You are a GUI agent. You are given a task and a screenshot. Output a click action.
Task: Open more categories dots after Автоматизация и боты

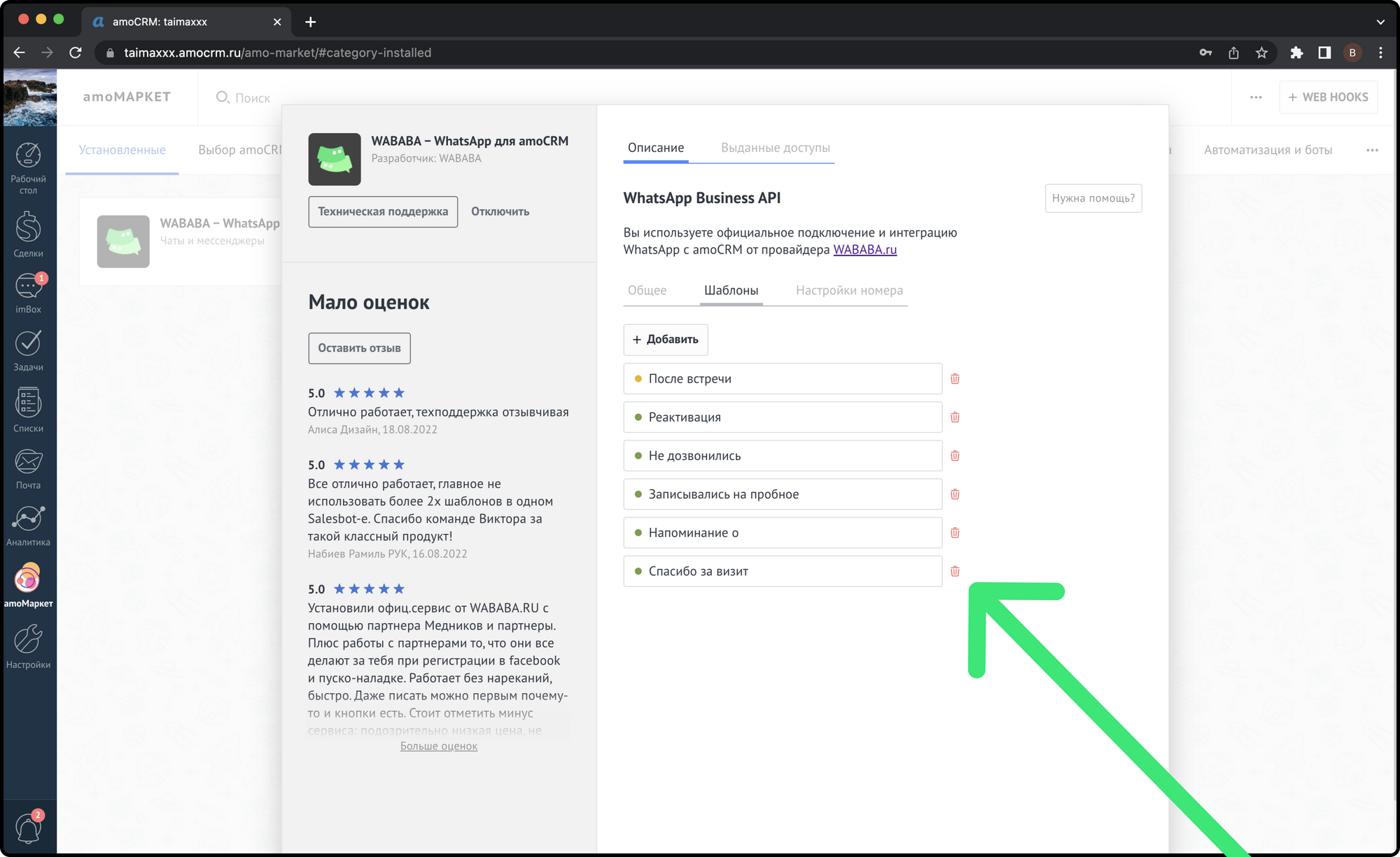1372,150
